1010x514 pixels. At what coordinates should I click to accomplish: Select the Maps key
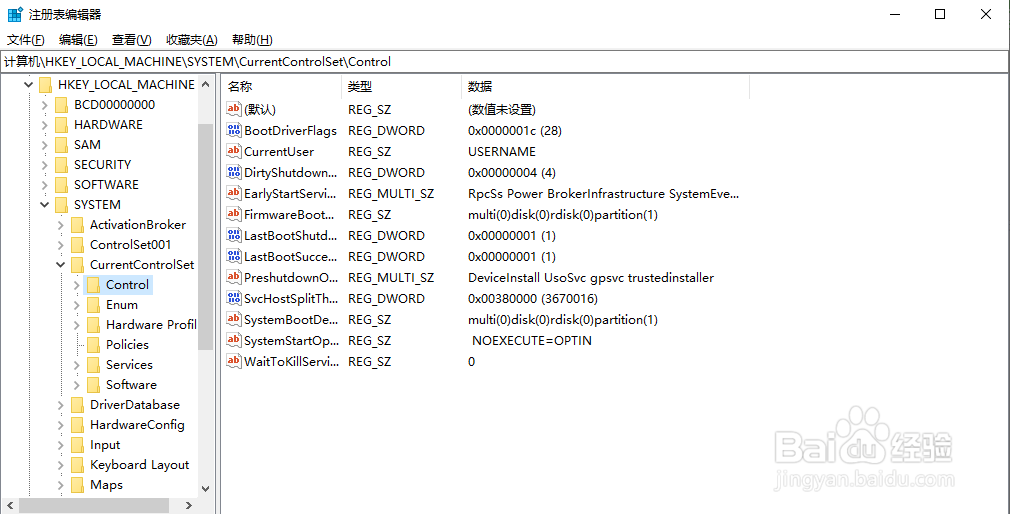tap(106, 484)
